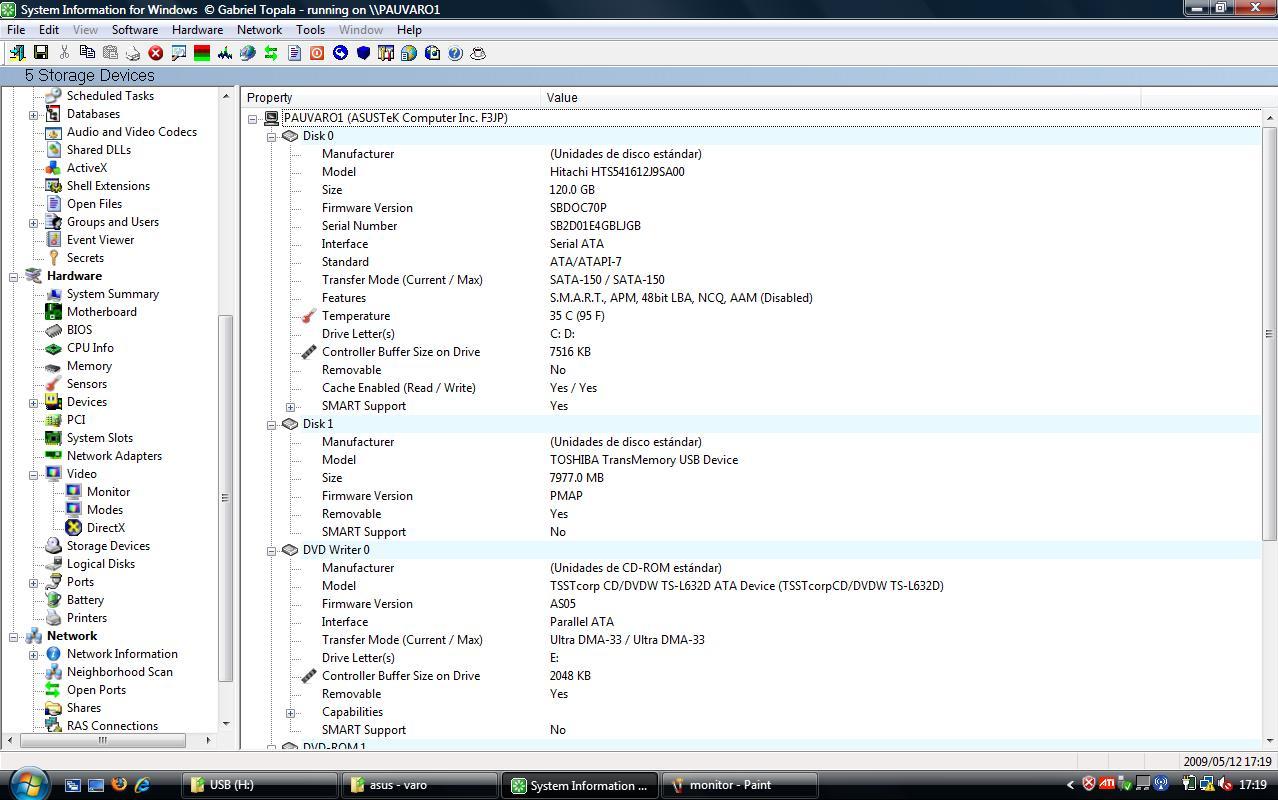Click the Copy toolbar icon
The height and width of the screenshot is (800, 1278).
87,52
